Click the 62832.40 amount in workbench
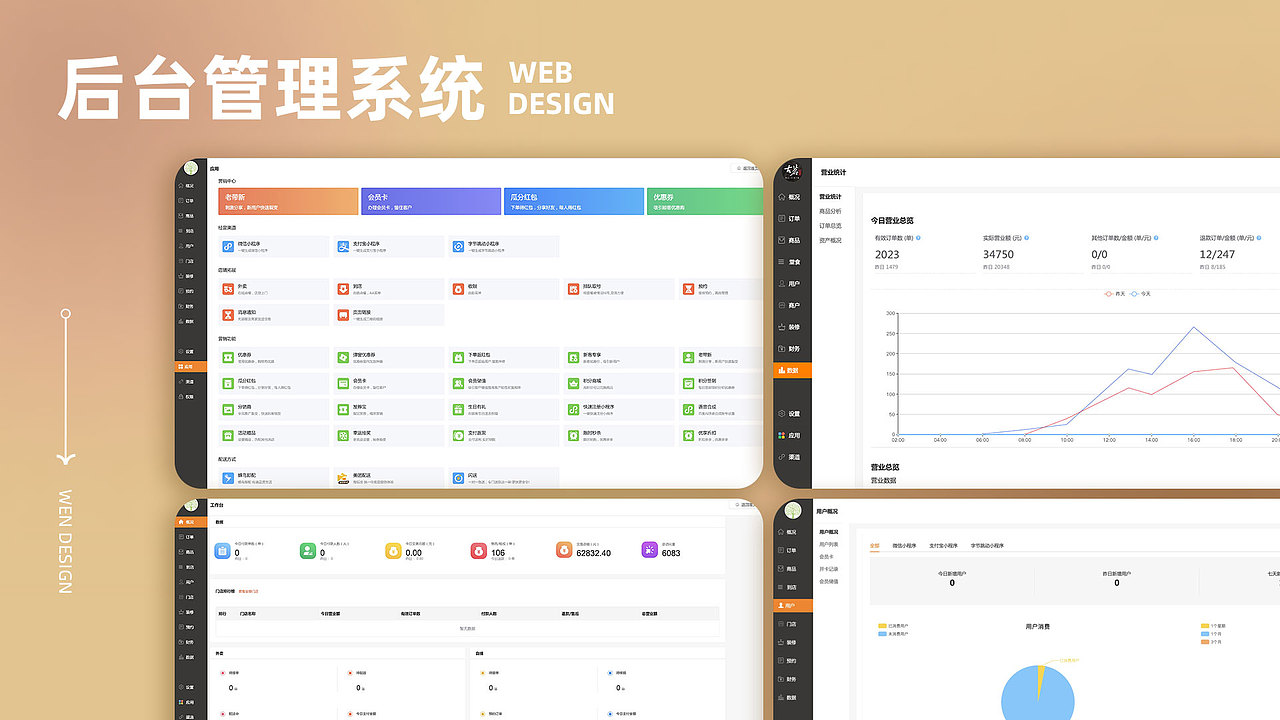Screen dimensions: 1280x720 593,553
